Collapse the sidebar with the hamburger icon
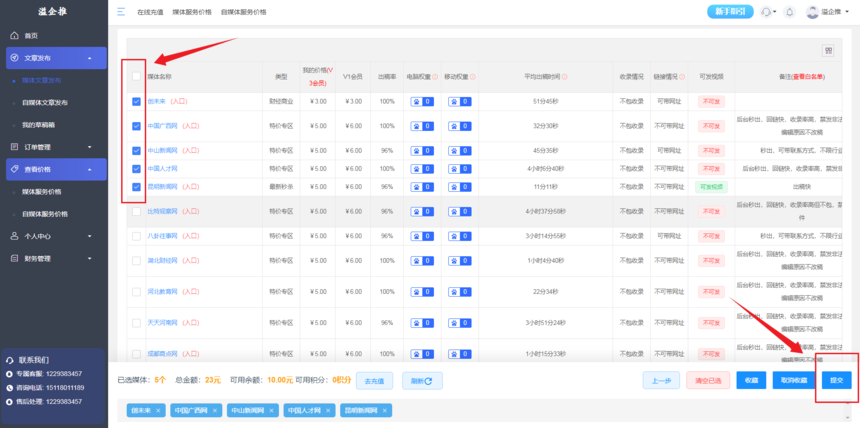 point(121,12)
